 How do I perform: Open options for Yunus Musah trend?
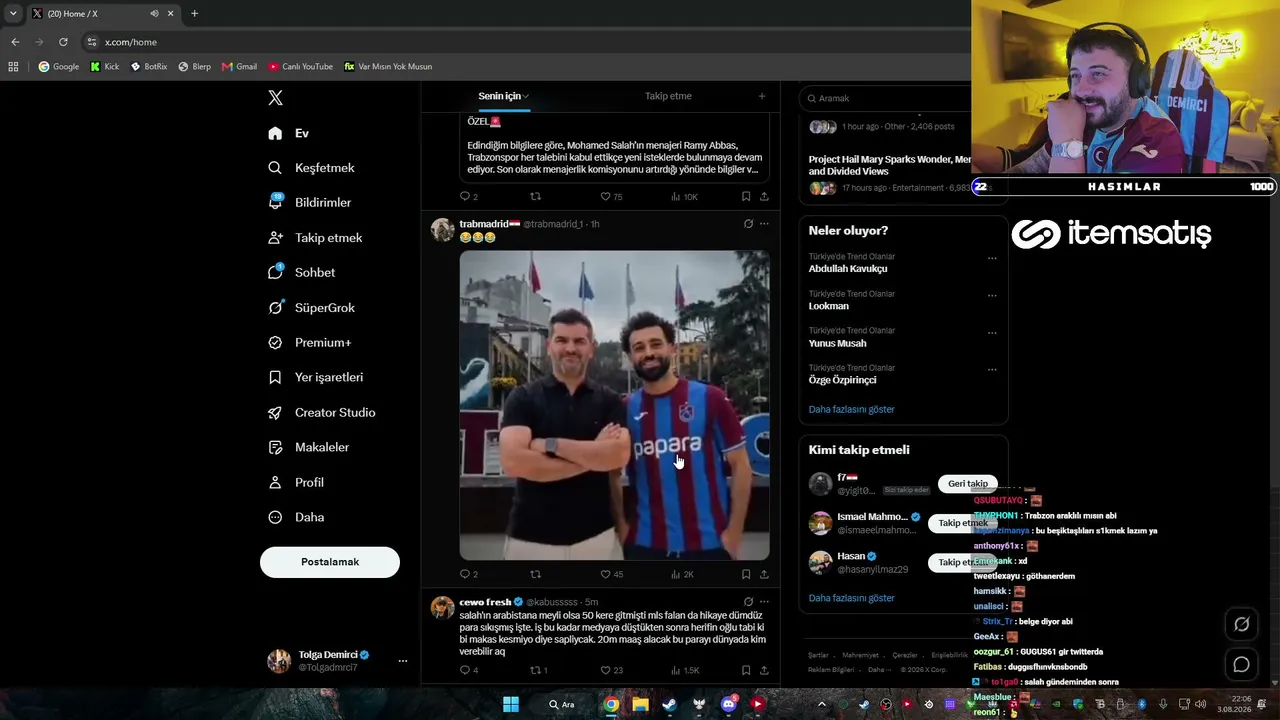coord(992,332)
